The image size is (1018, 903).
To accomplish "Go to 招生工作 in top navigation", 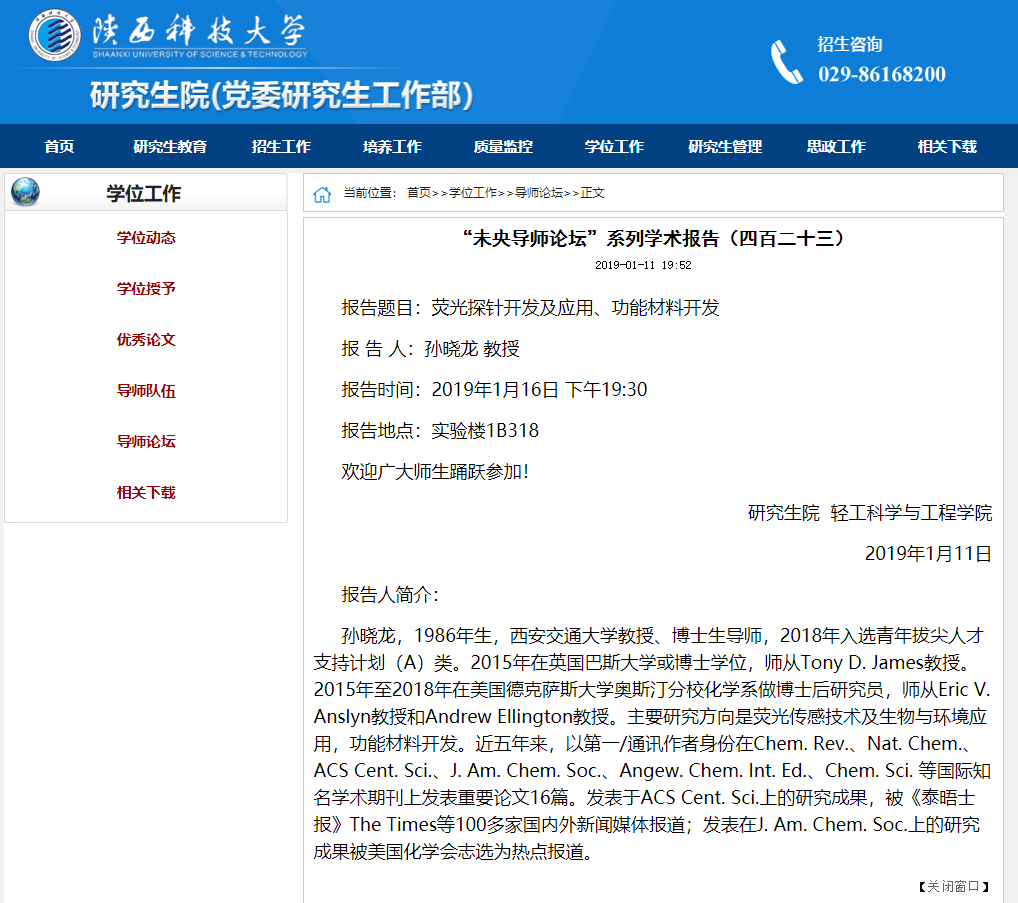I will 281,146.
